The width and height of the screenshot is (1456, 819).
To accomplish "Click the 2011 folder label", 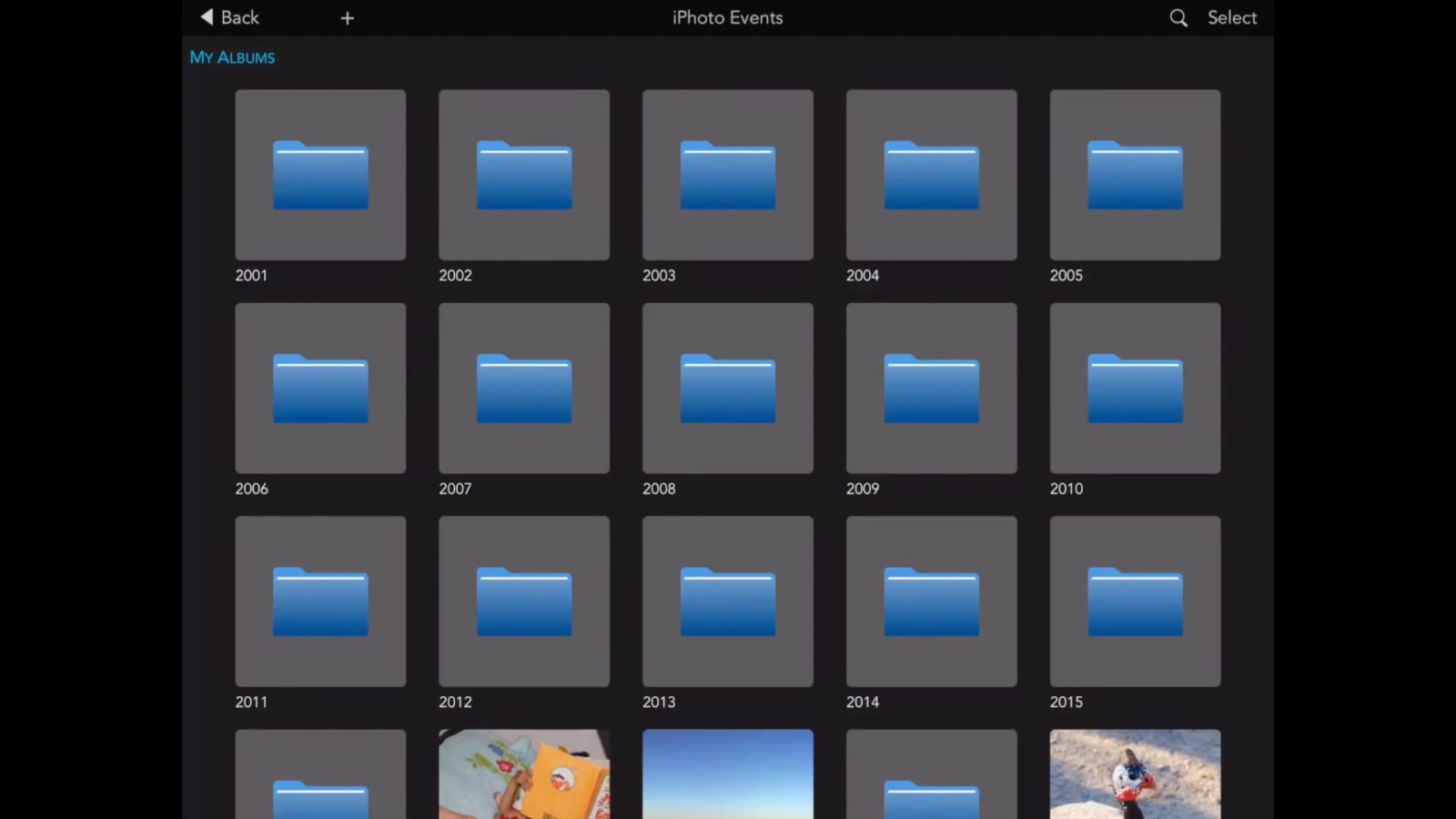I will (x=251, y=702).
